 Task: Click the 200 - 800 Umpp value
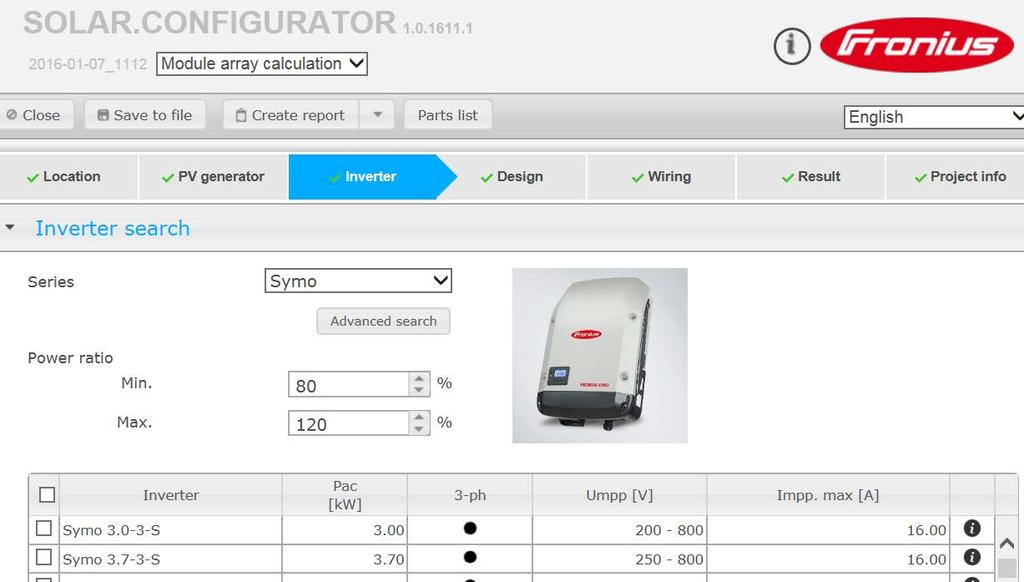click(669, 530)
